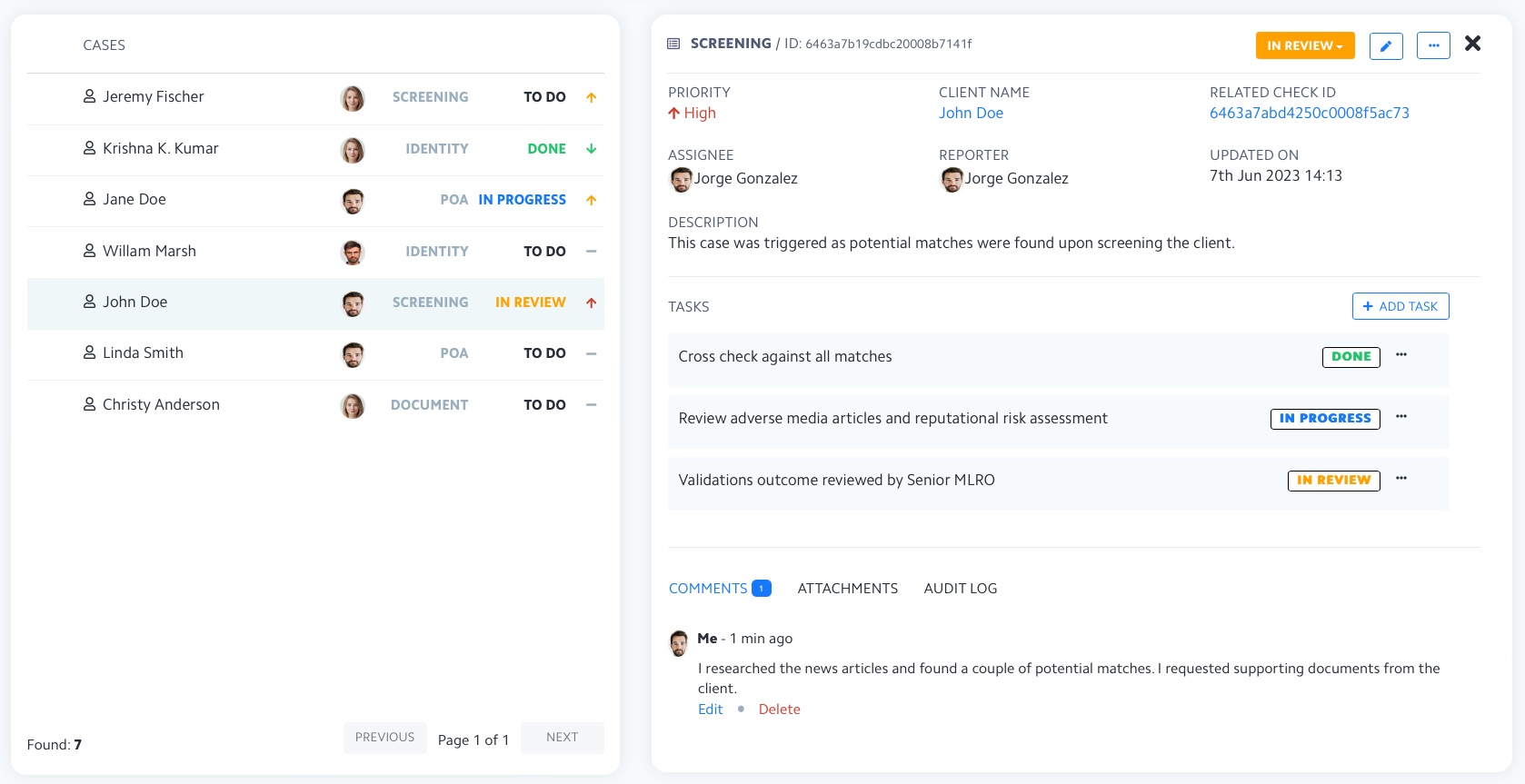Image resolution: width=1525 pixels, height=784 pixels.
Task: Click the Add Task button
Action: (x=1400, y=307)
